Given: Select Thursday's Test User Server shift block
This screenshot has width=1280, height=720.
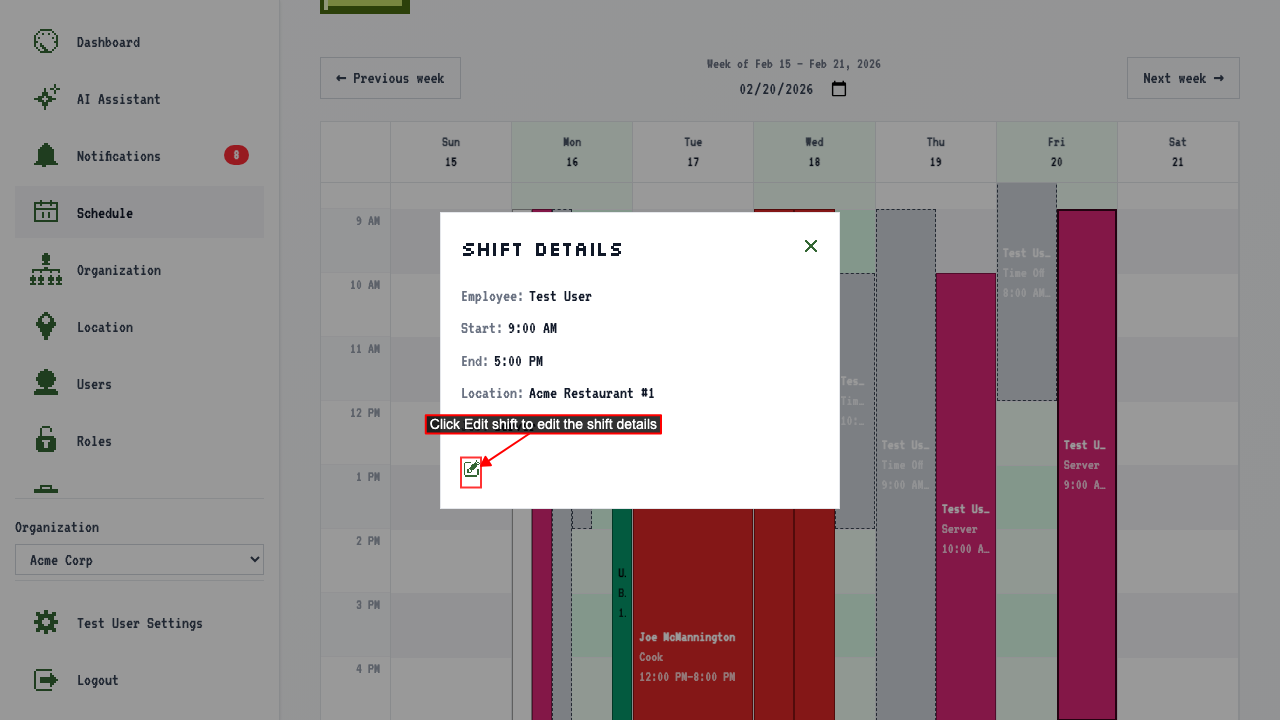Looking at the screenshot, I should point(966,496).
